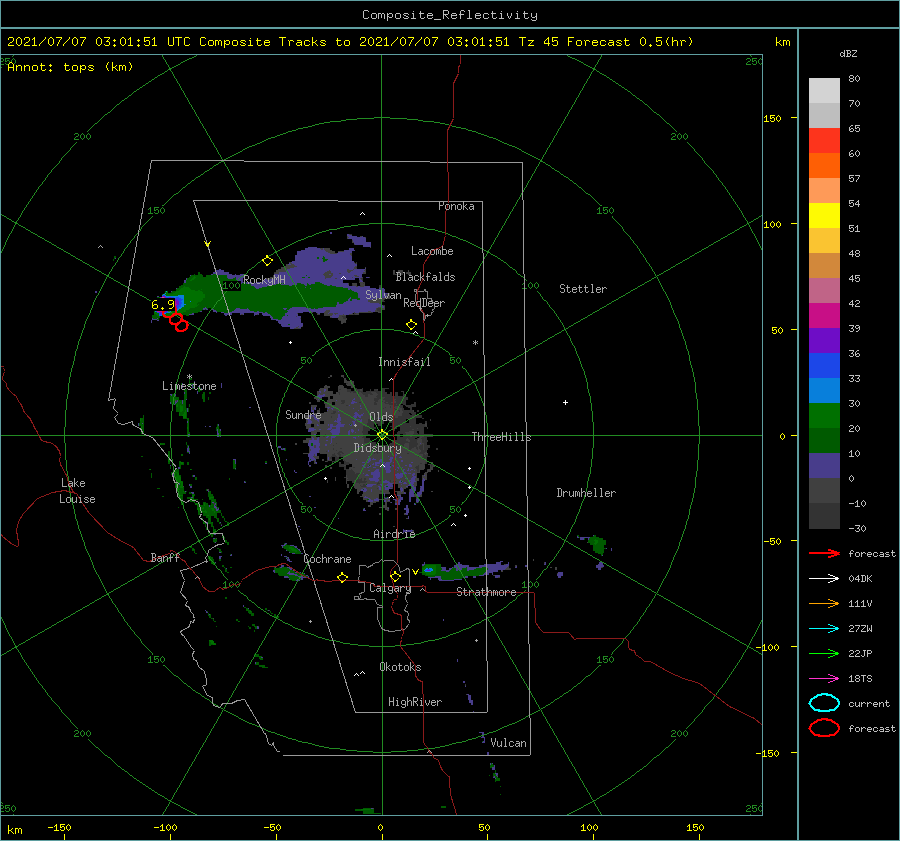Viewport: 900px width, 841px height.
Task: Click the gray ground clutter around Olds
Action: click(x=370, y=442)
